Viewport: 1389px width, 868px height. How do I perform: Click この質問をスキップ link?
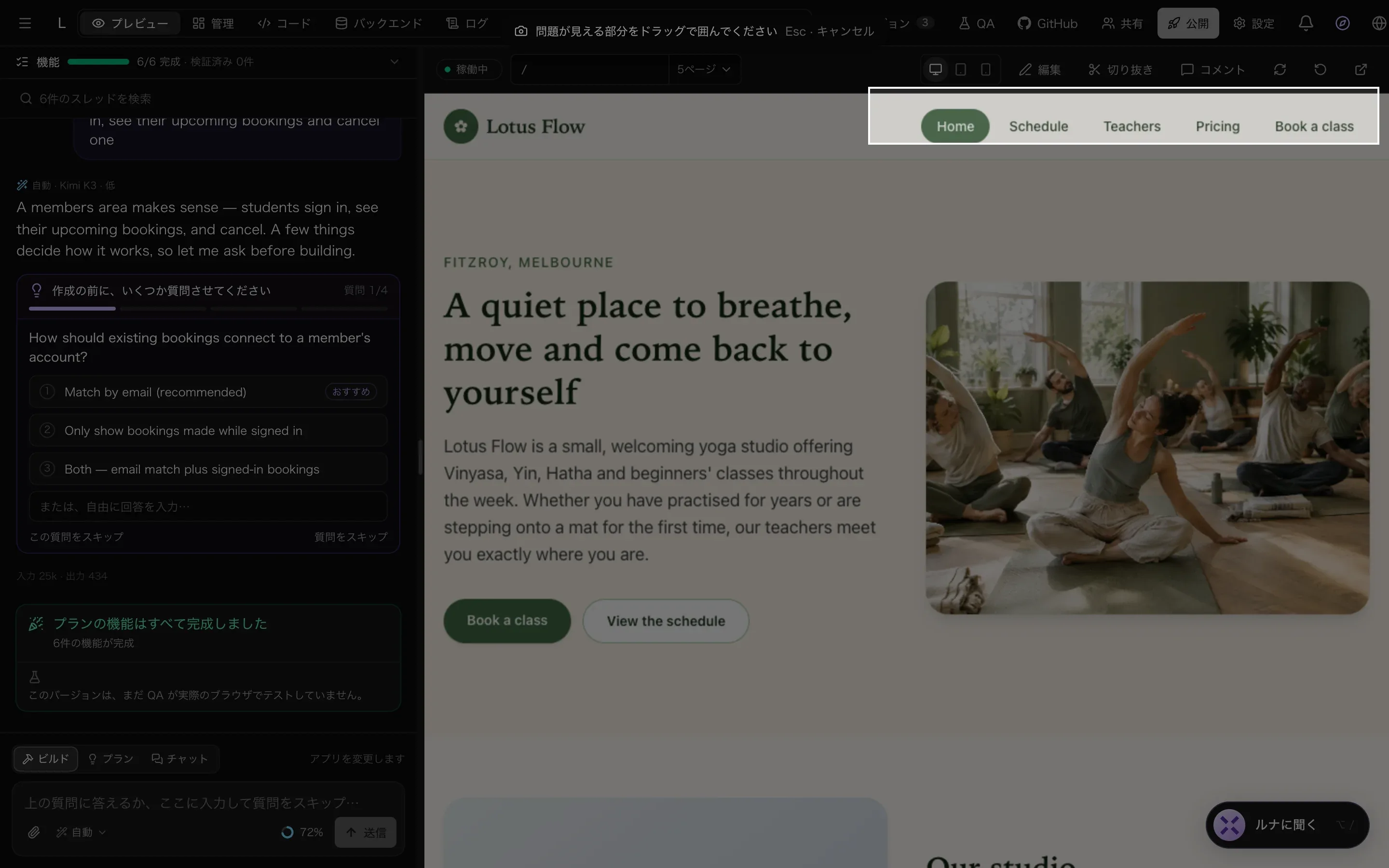(x=76, y=537)
